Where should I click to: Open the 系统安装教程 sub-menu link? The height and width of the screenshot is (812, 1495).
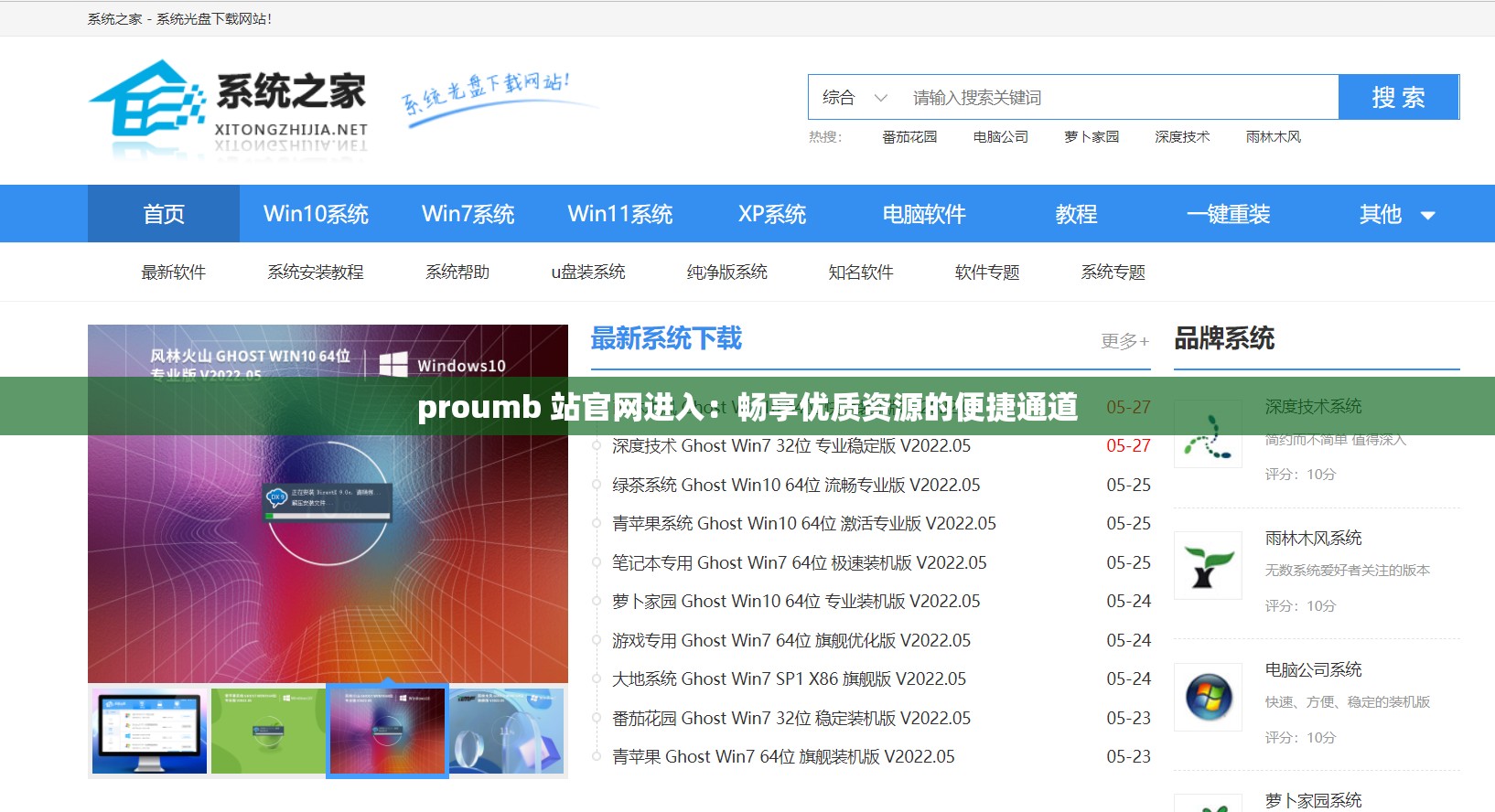pos(316,272)
